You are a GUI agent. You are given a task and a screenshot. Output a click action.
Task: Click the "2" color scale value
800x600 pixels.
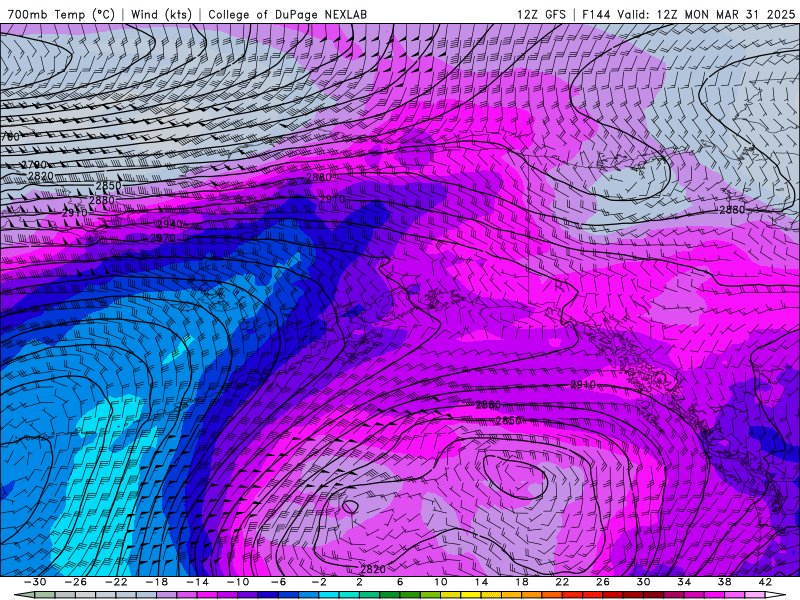point(359,582)
